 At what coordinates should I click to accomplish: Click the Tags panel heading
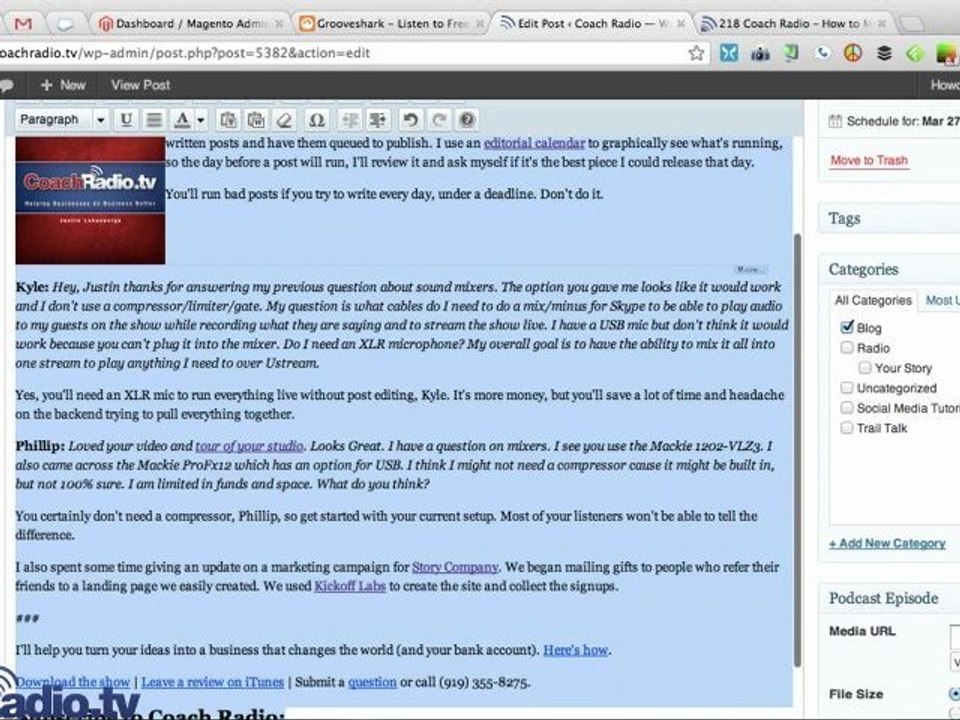coord(844,219)
